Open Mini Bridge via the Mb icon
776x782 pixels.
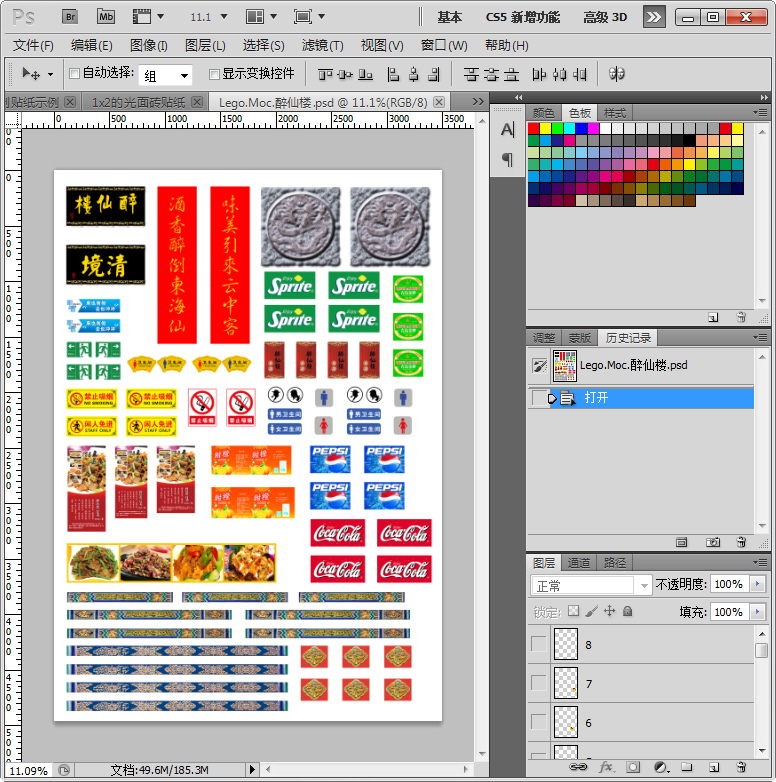[105, 17]
